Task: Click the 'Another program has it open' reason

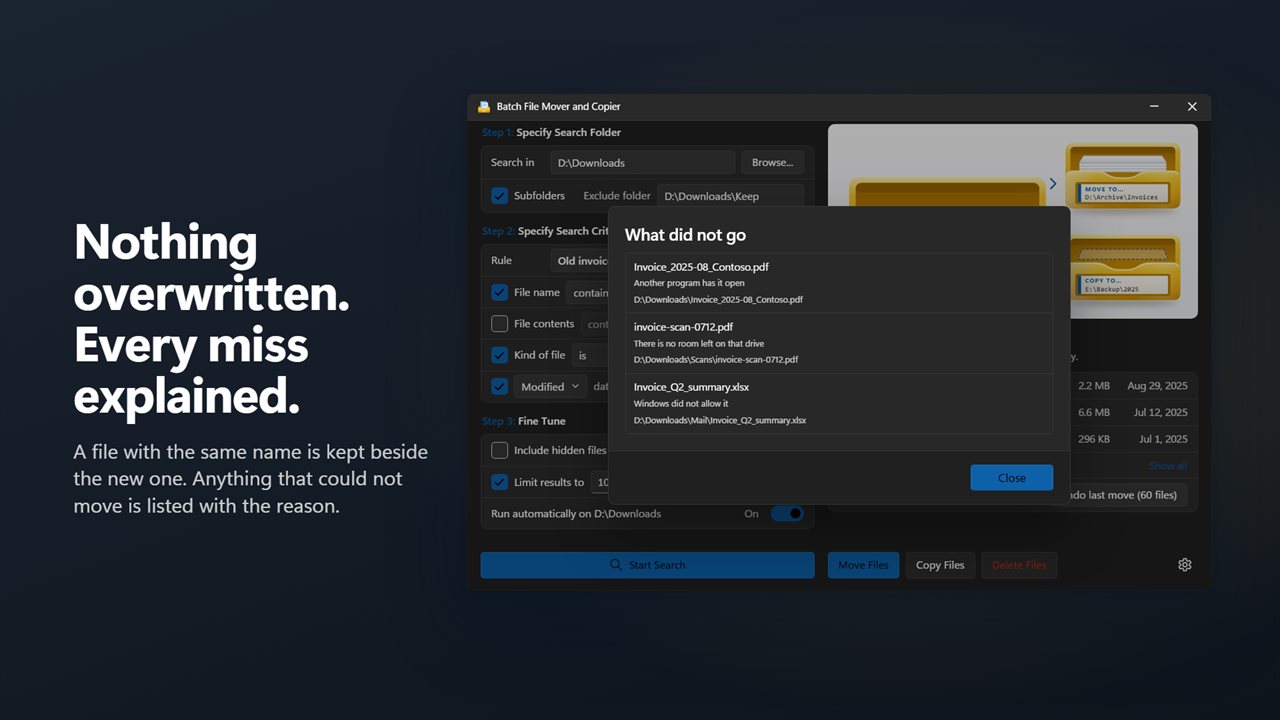Action: click(x=689, y=283)
